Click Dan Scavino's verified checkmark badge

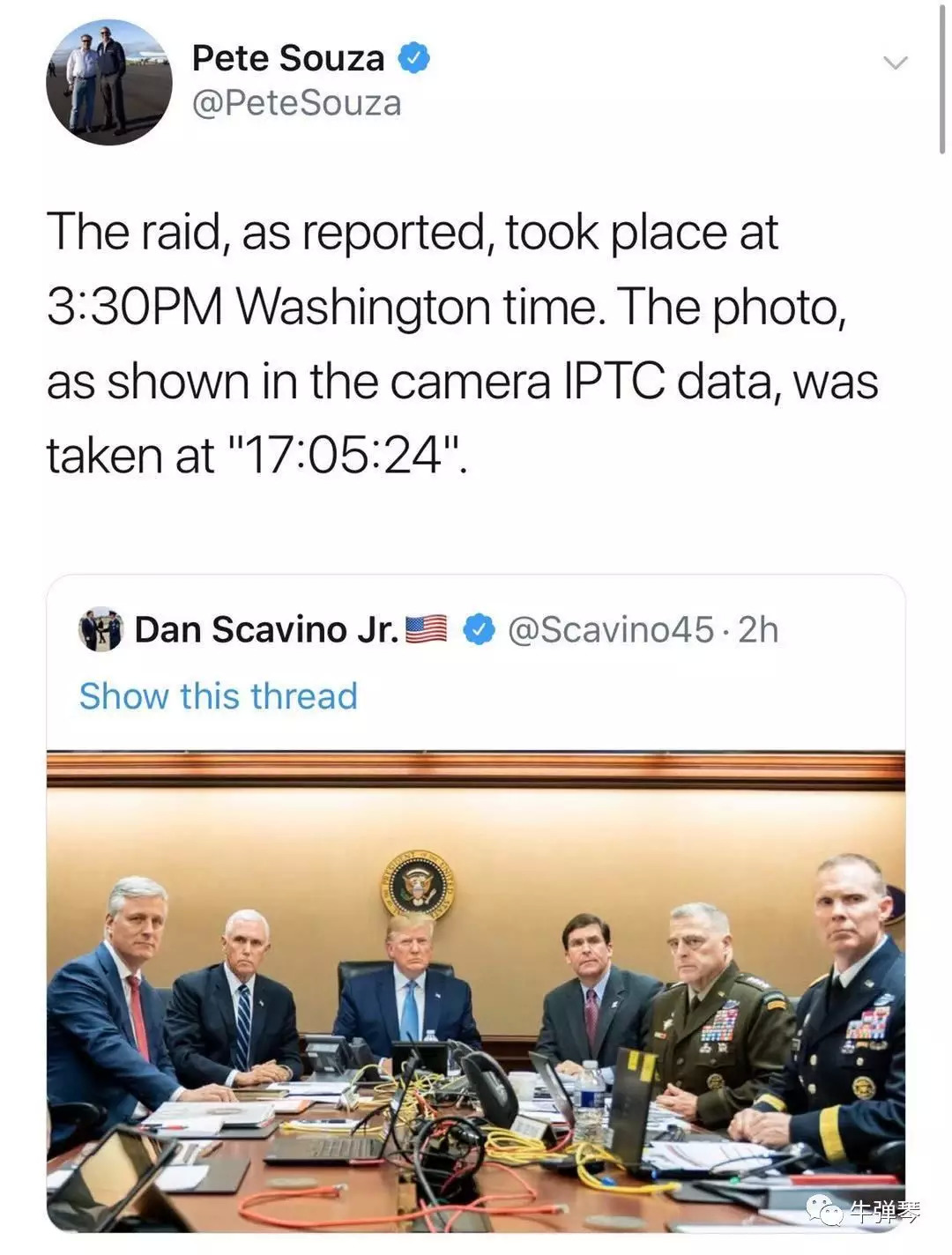coord(480,629)
